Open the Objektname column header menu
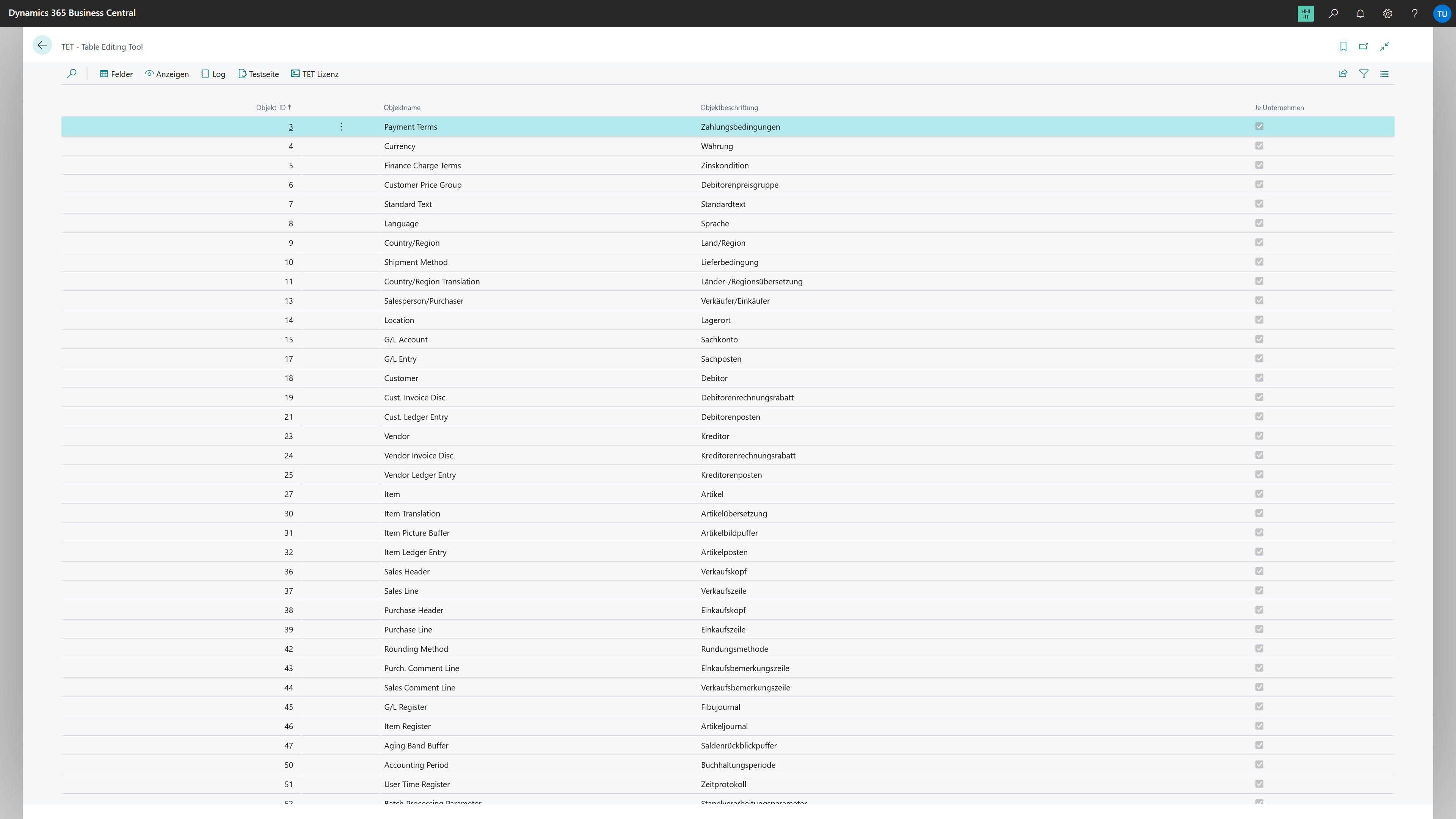 402,107
